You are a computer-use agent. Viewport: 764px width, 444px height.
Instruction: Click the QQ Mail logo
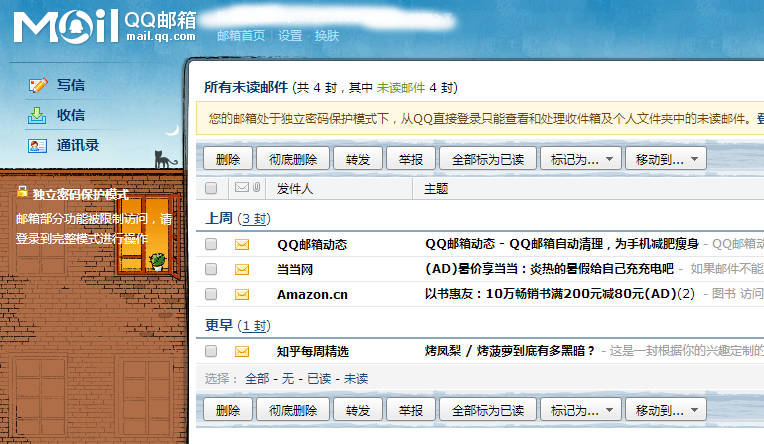105,26
